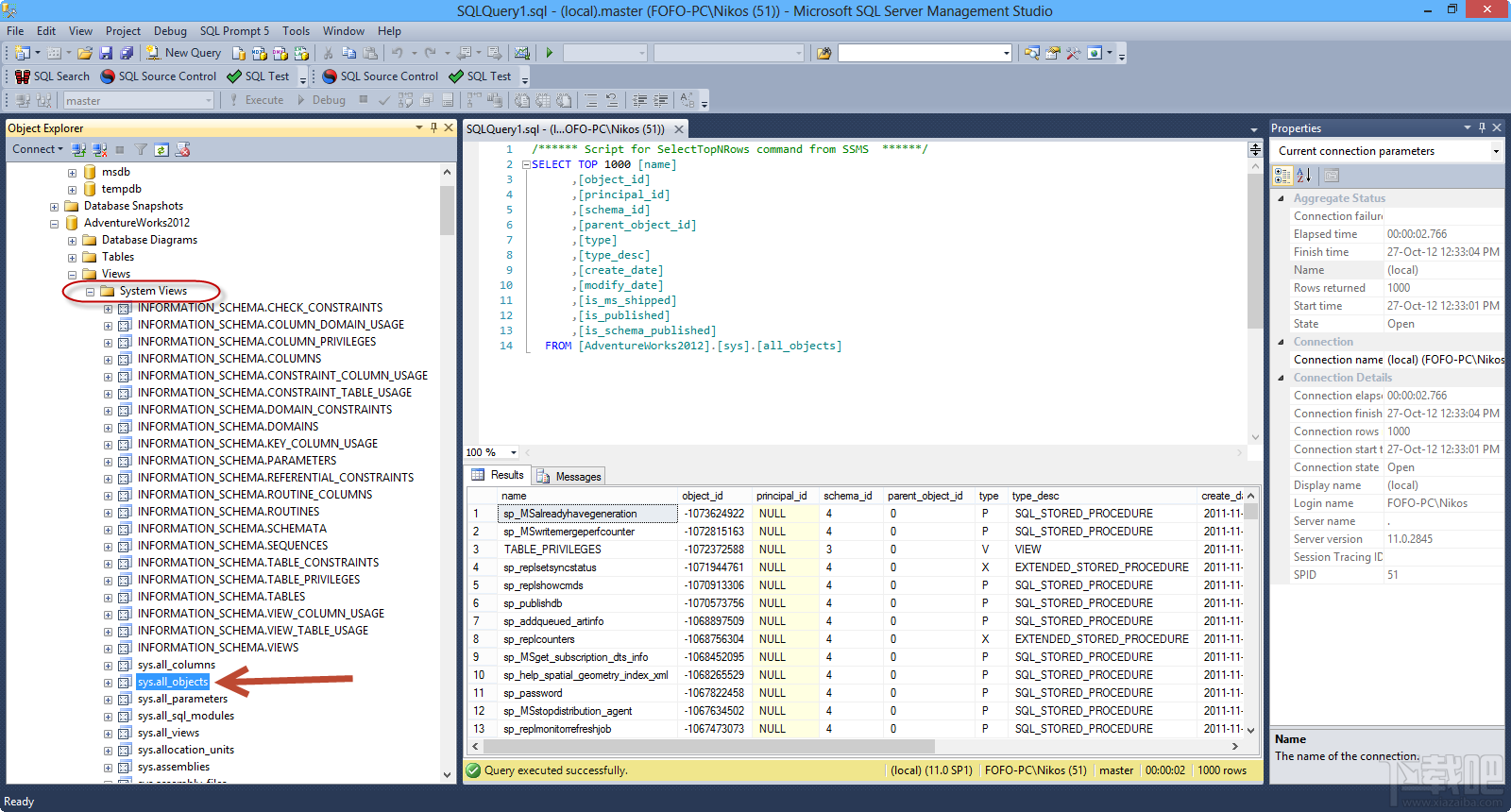This screenshot has height=812, width=1511.
Task: Click the Increase Indent icon
Action: [661, 100]
